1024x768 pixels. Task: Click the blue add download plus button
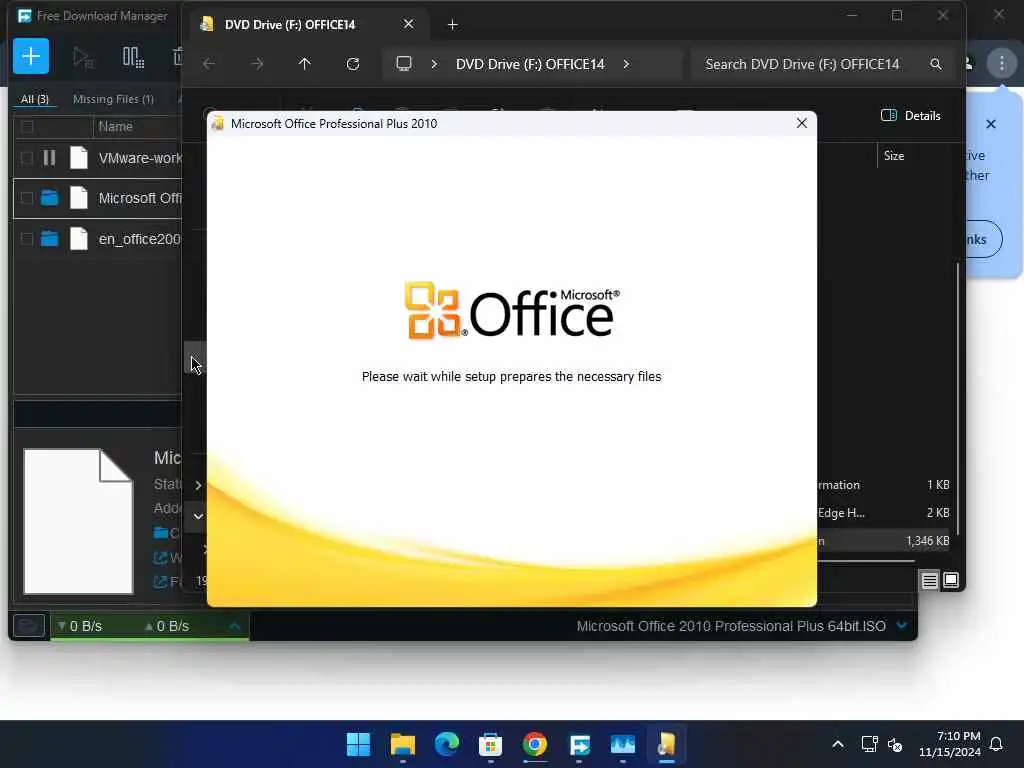(31, 56)
